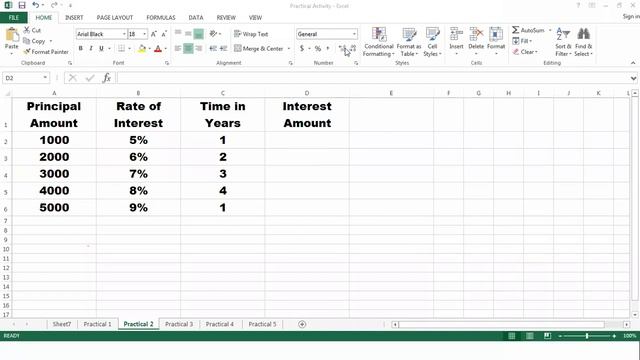Toggle bold formatting
This screenshot has width=640, height=360.
80,49
